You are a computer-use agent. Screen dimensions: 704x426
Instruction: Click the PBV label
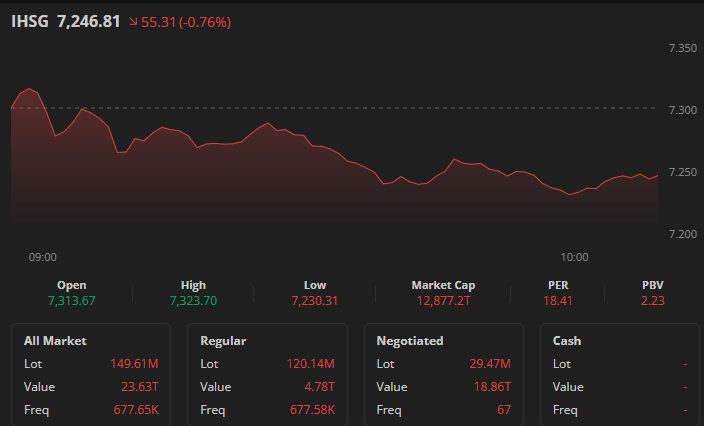[x=653, y=285]
